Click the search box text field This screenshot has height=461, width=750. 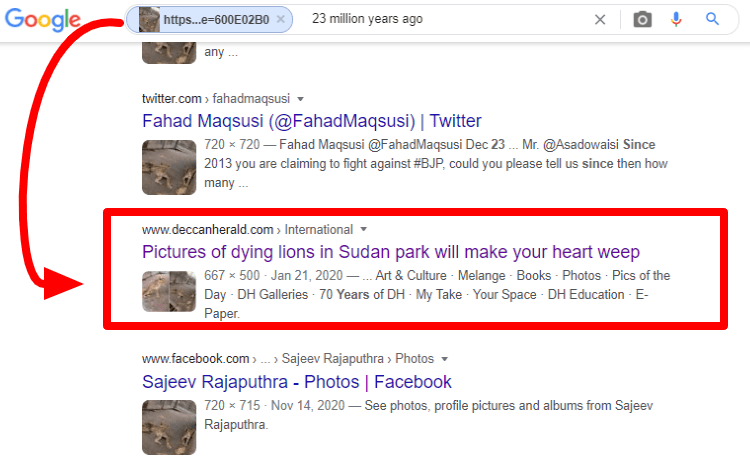pos(440,19)
